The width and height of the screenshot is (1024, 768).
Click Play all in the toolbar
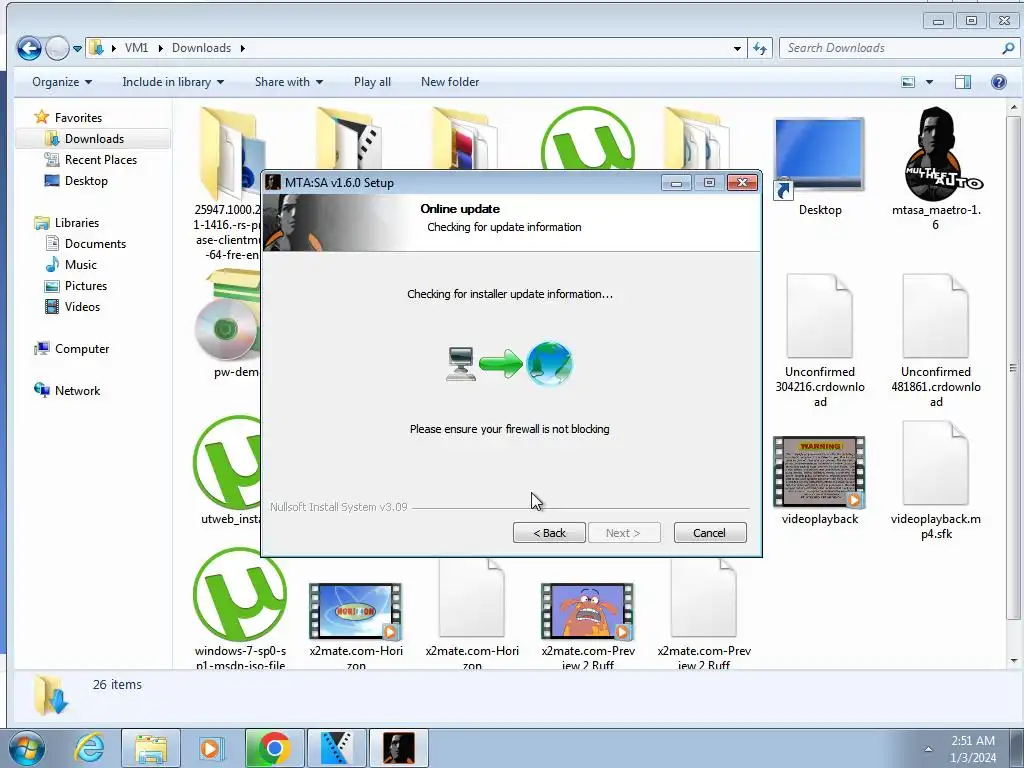click(372, 82)
